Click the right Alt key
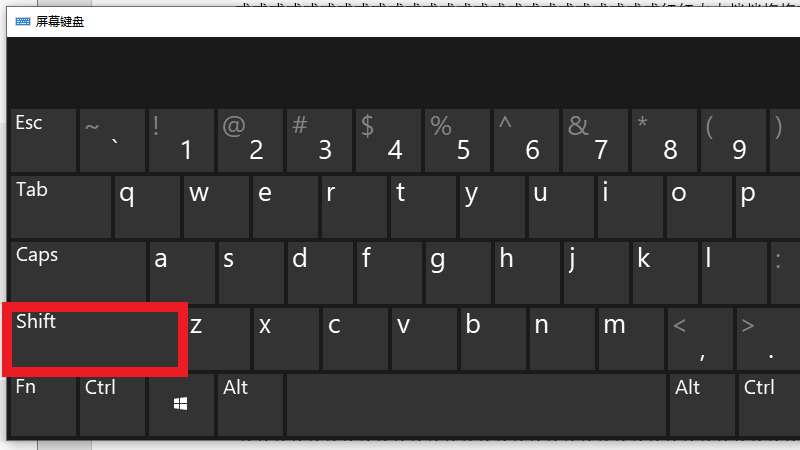The image size is (800, 450). tap(702, 405)
